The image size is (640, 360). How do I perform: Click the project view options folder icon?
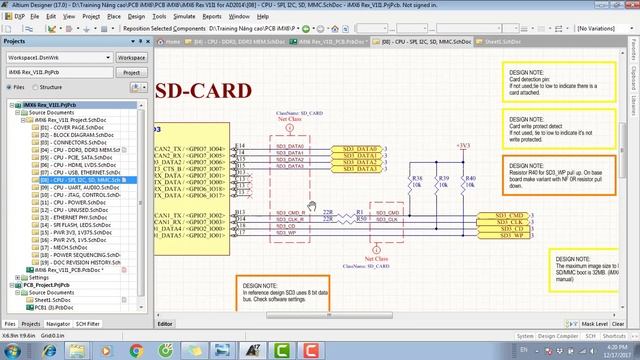136,87
